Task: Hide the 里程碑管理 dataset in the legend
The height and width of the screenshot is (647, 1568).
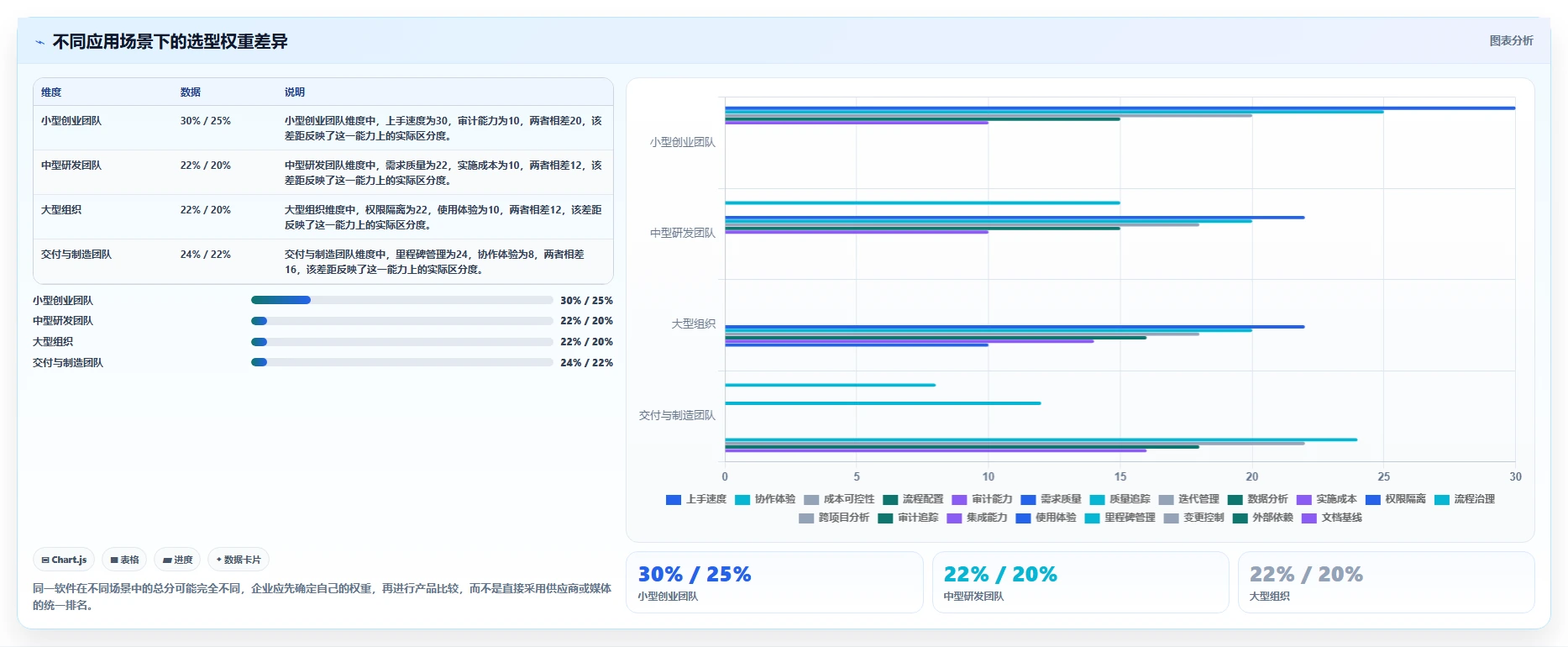Action: (1119, 518)
